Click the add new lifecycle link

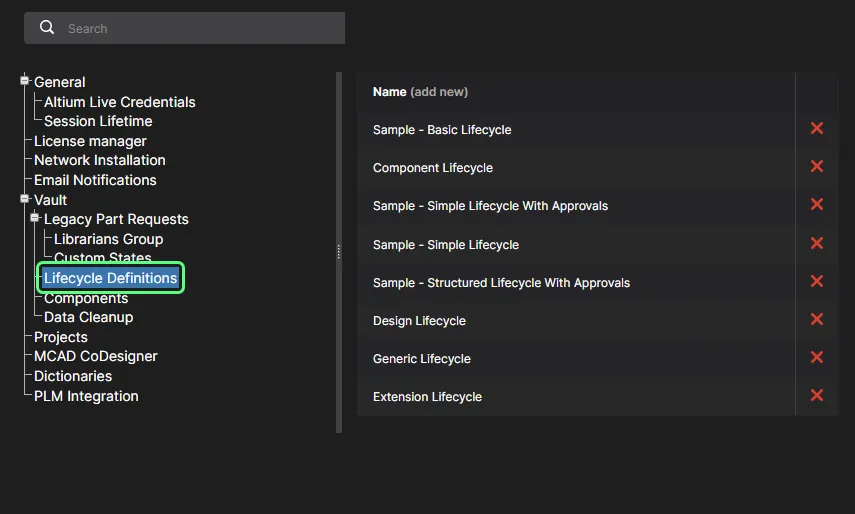[x=439, y=92]
